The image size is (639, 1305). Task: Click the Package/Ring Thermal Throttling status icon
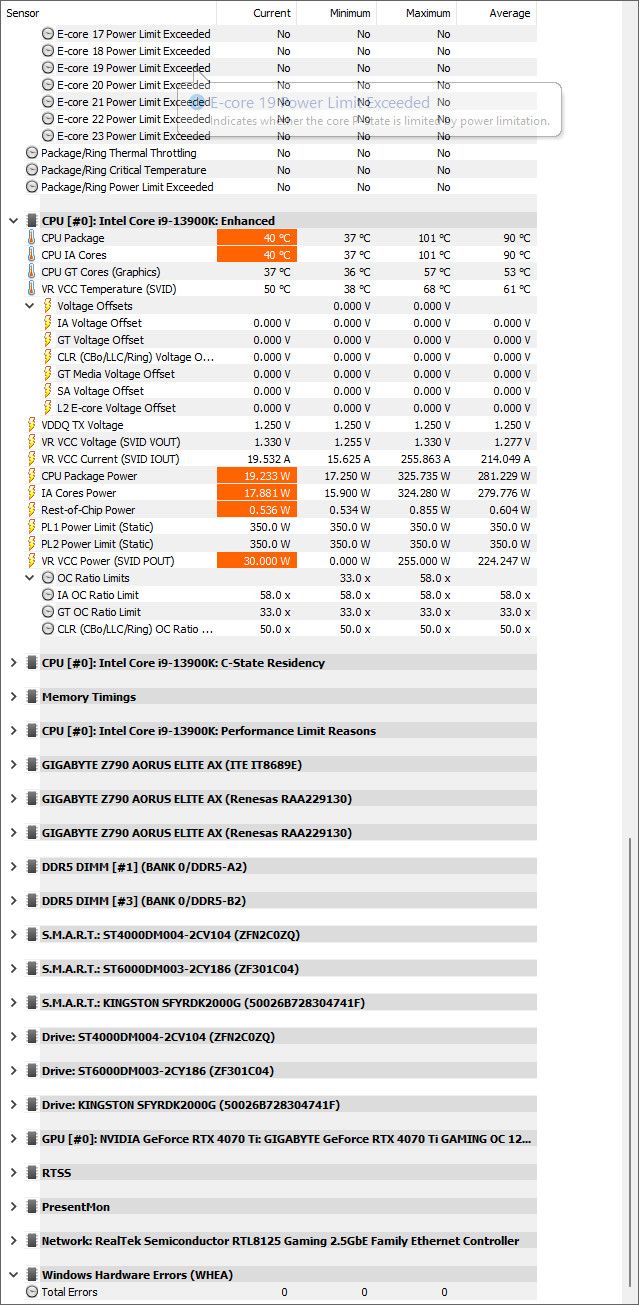tap(32, 153)
